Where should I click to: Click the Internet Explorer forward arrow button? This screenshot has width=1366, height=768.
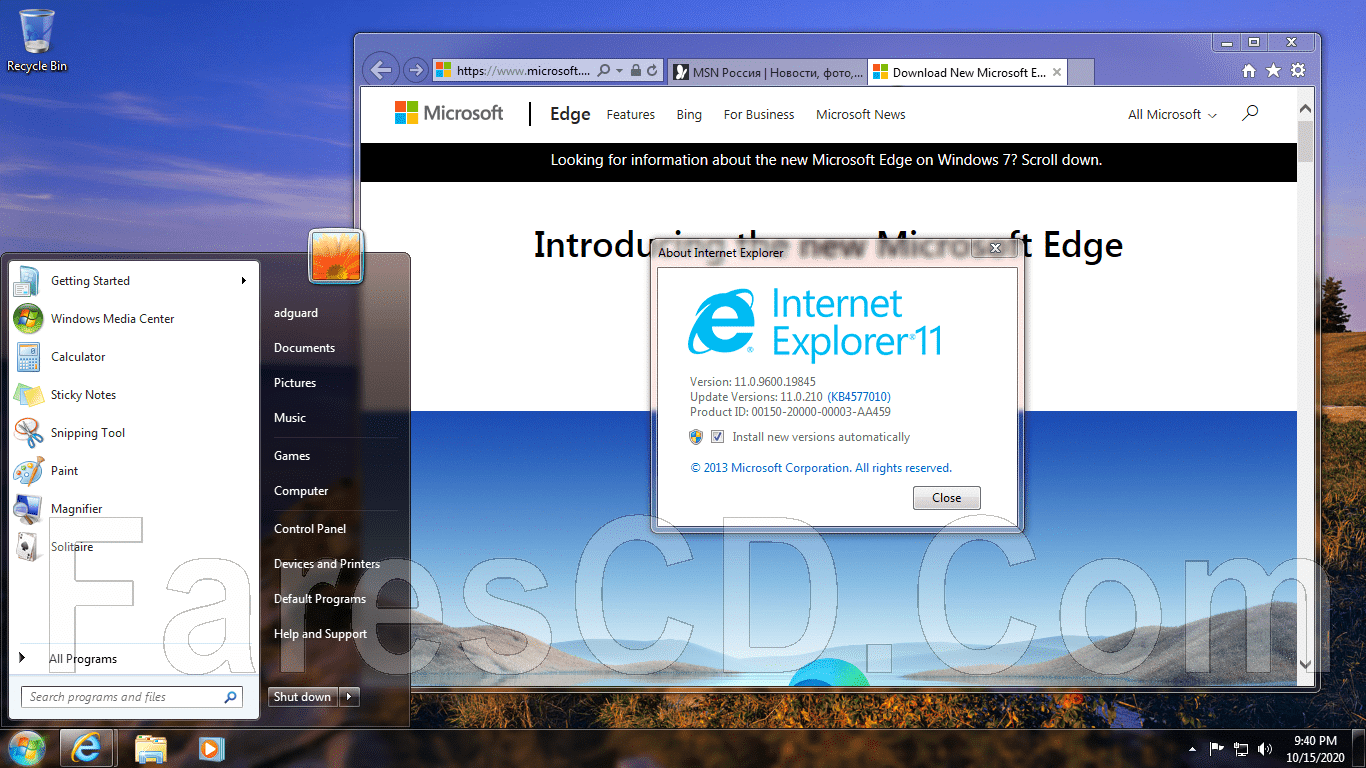(415, 71)
